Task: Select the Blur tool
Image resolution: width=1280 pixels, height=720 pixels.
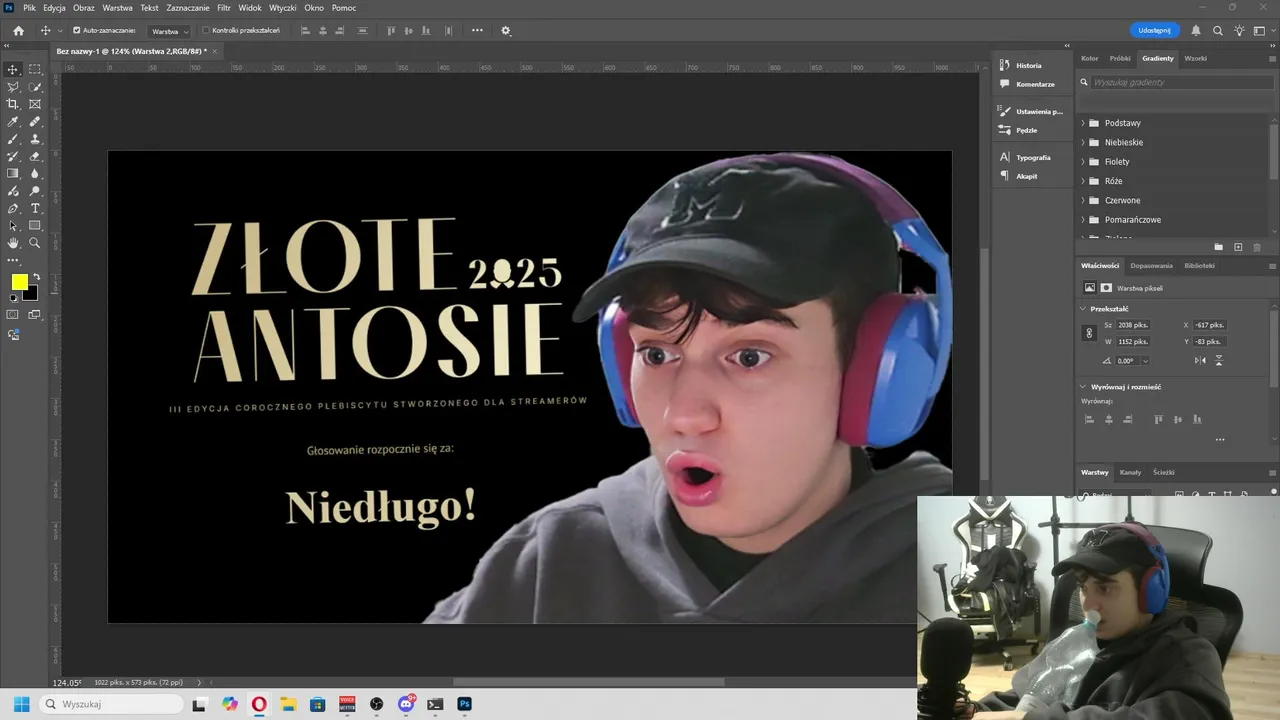Action: click(x=35, y=173)
